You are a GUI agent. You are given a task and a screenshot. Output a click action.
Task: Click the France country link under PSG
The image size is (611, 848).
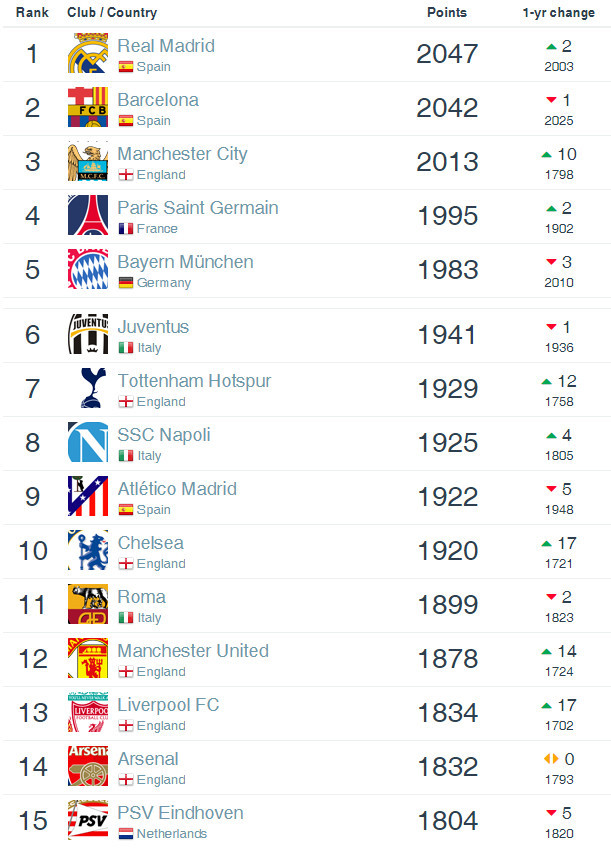pos(157,229)
